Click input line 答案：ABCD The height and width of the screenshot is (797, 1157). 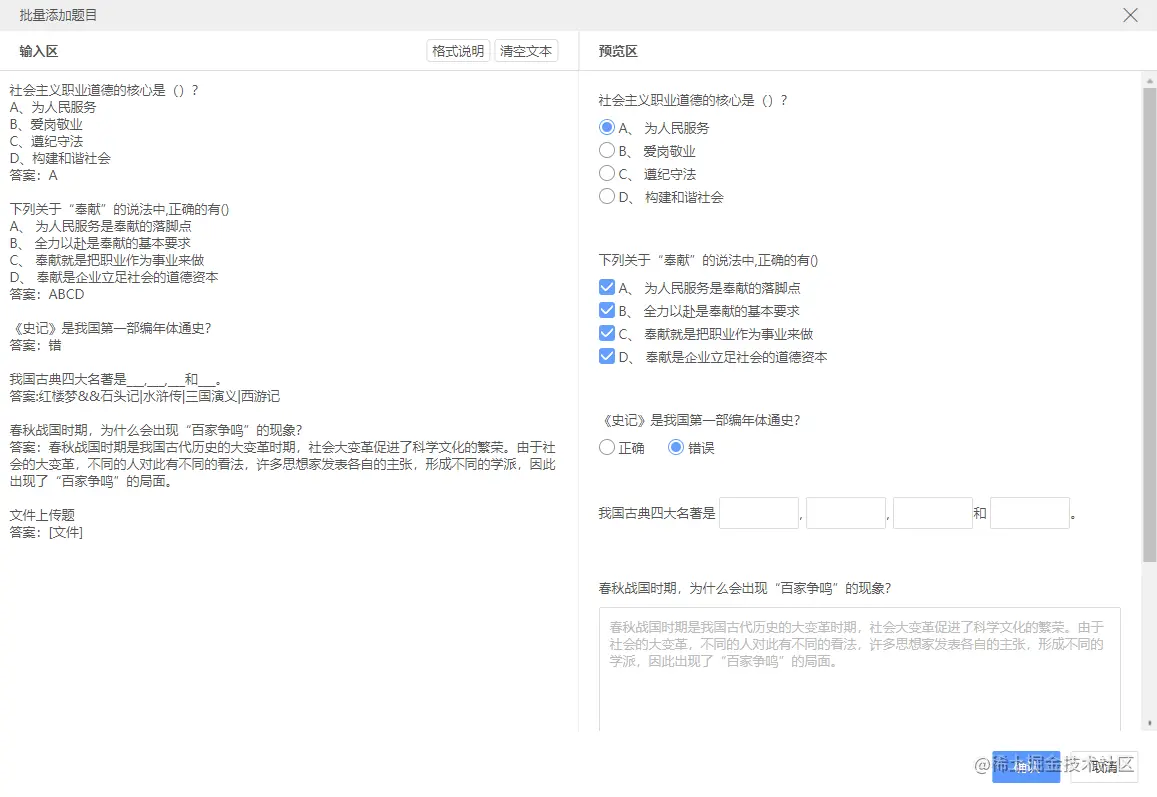click(x=46, y=294)
